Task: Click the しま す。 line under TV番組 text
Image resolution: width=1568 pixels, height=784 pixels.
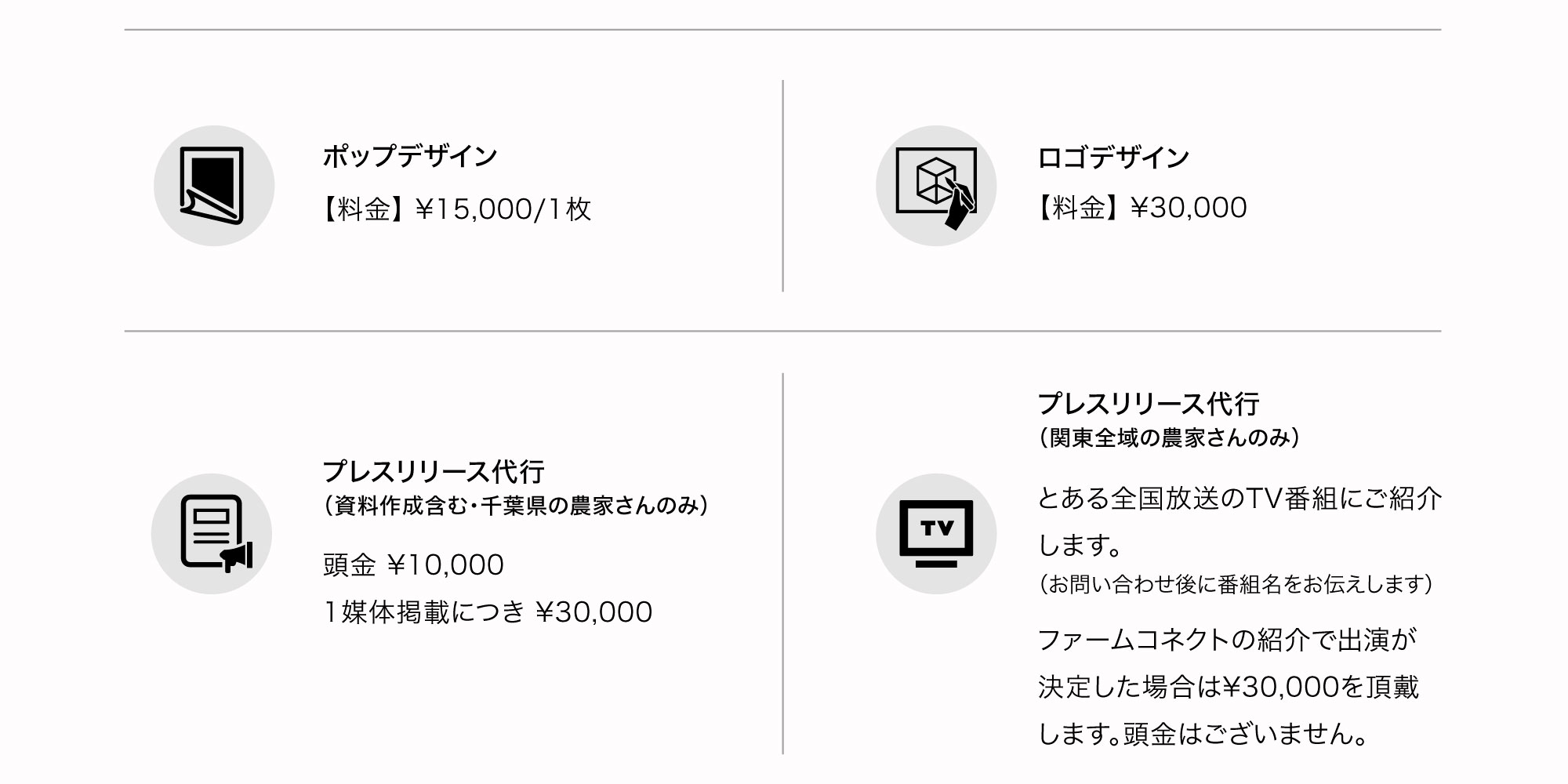Action: 1080,545
